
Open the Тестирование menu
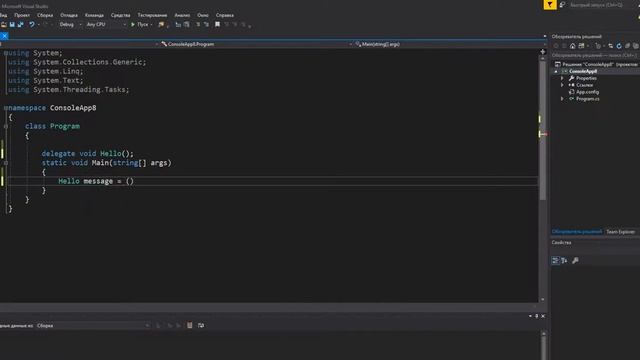click(152, 15)
